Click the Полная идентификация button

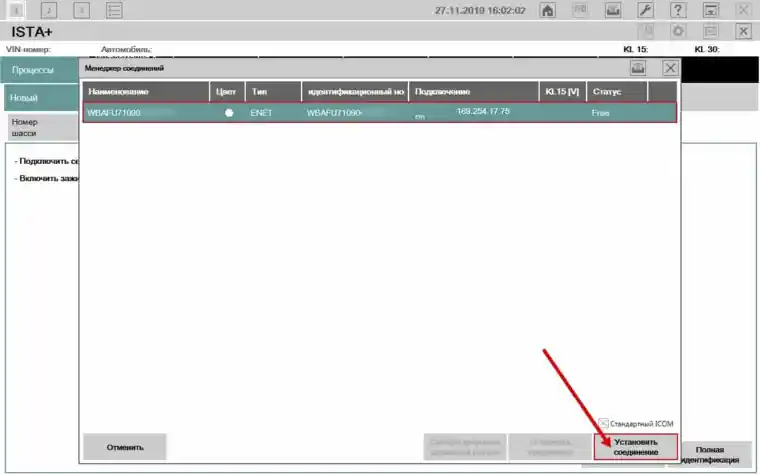710,455
